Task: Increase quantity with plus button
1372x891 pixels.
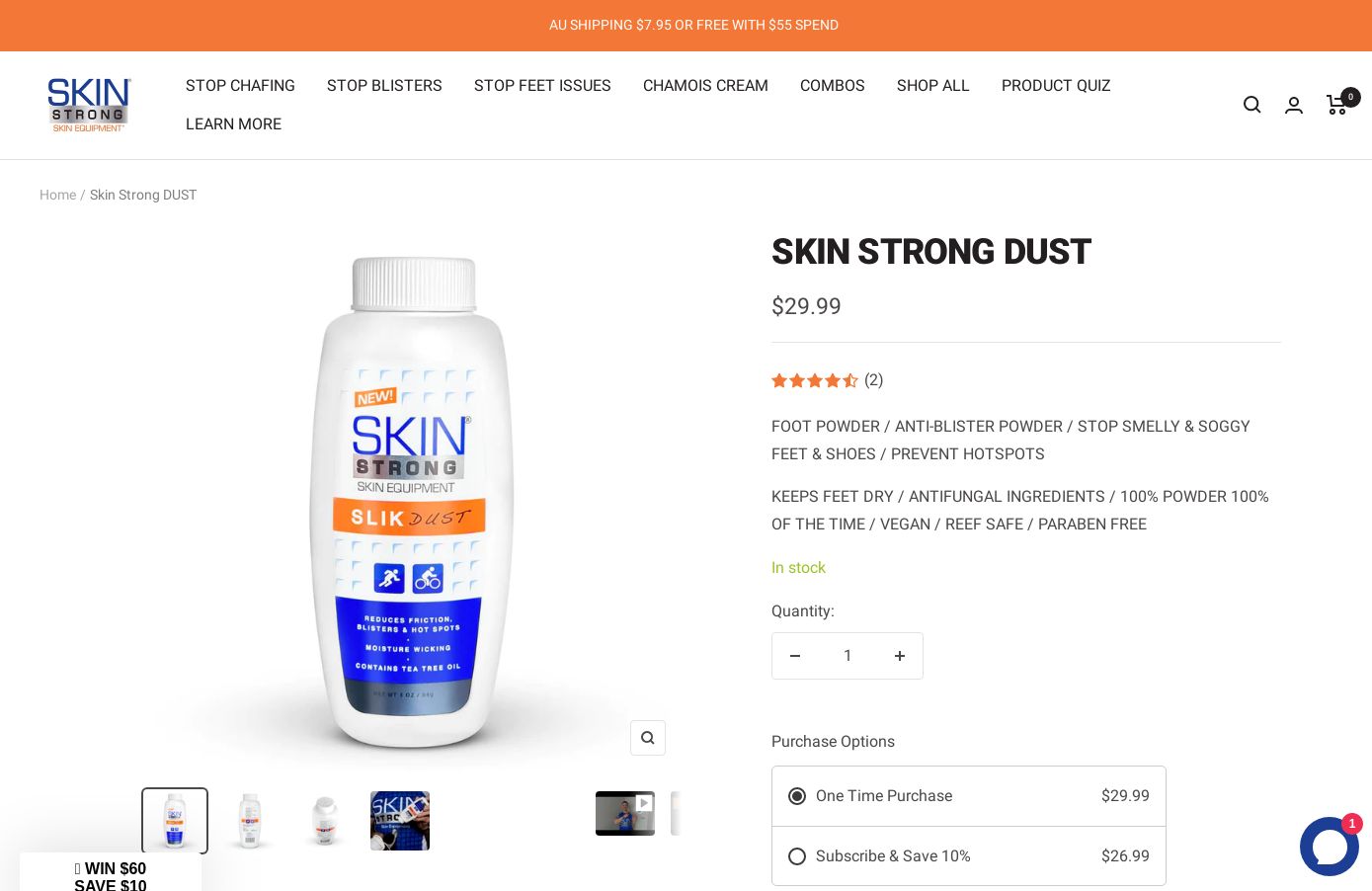Action: coord(900,656)
